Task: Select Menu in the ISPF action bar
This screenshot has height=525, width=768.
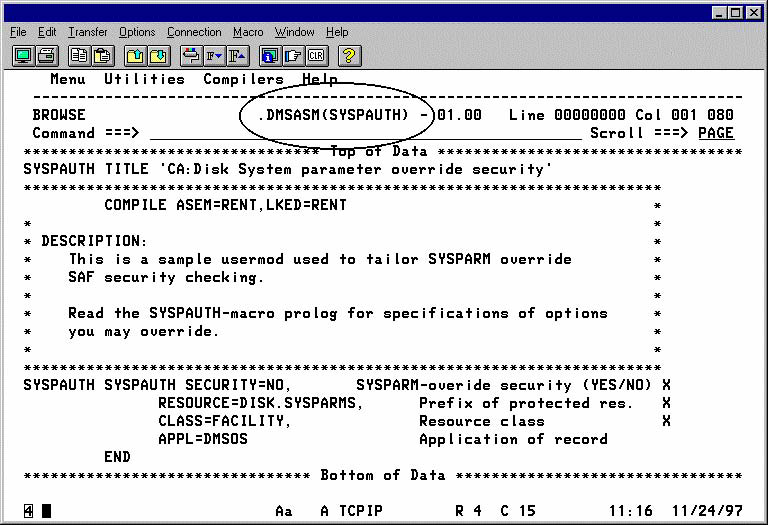Action: [x=68, y=79]
